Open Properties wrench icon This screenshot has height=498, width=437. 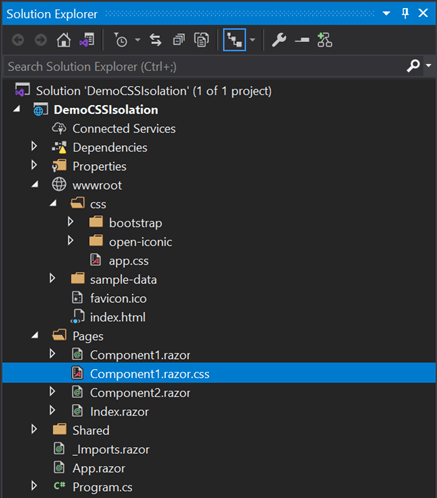point(279,40)
